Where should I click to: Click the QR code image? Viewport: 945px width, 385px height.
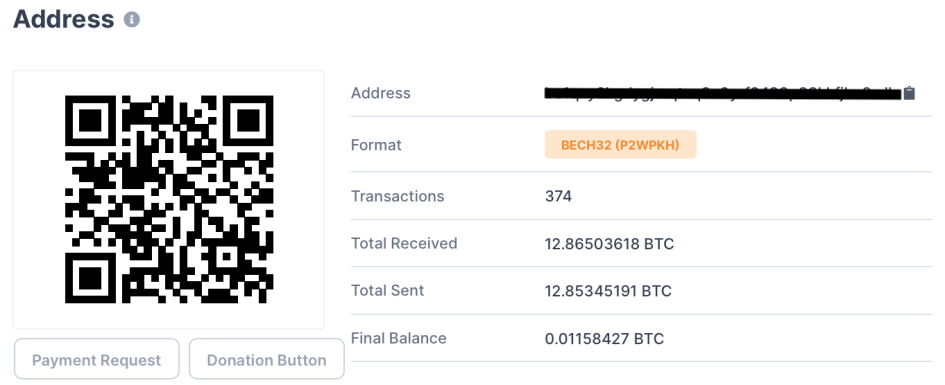coord(169,199)
